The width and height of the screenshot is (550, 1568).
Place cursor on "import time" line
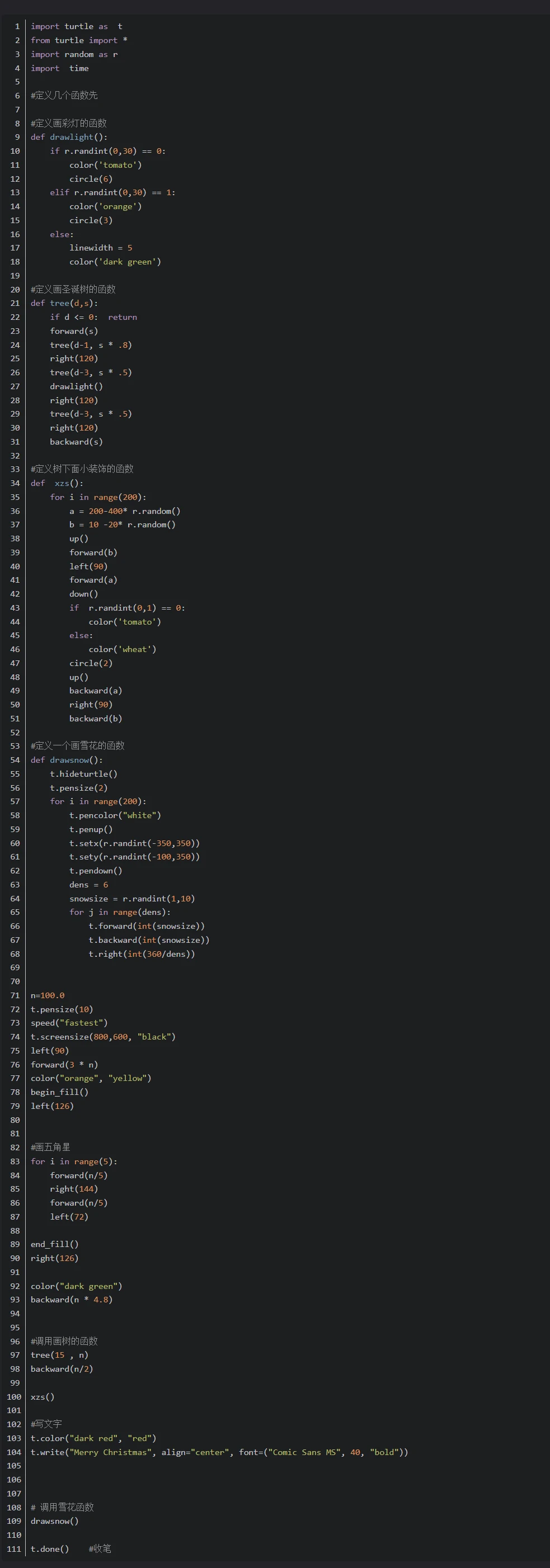click(60, 68)
